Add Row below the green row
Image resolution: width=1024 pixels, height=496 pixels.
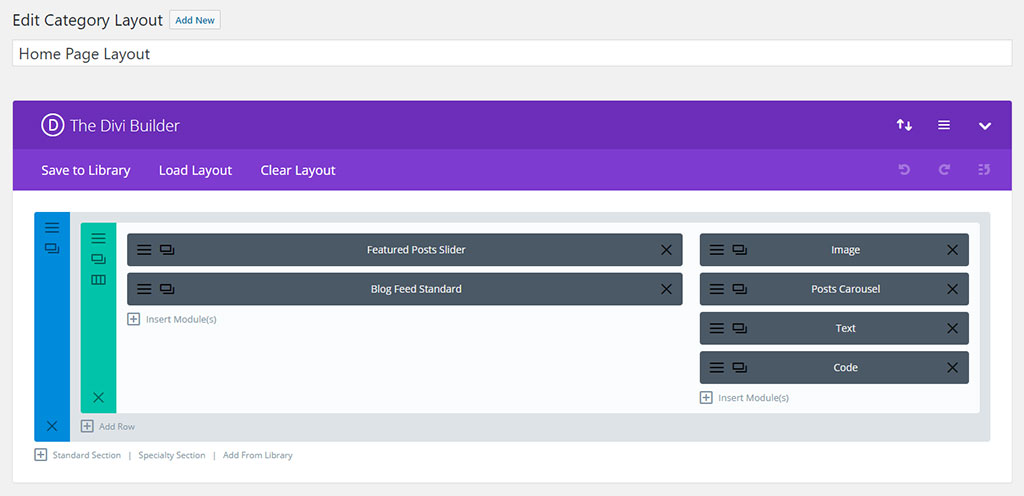pos(108,426)
